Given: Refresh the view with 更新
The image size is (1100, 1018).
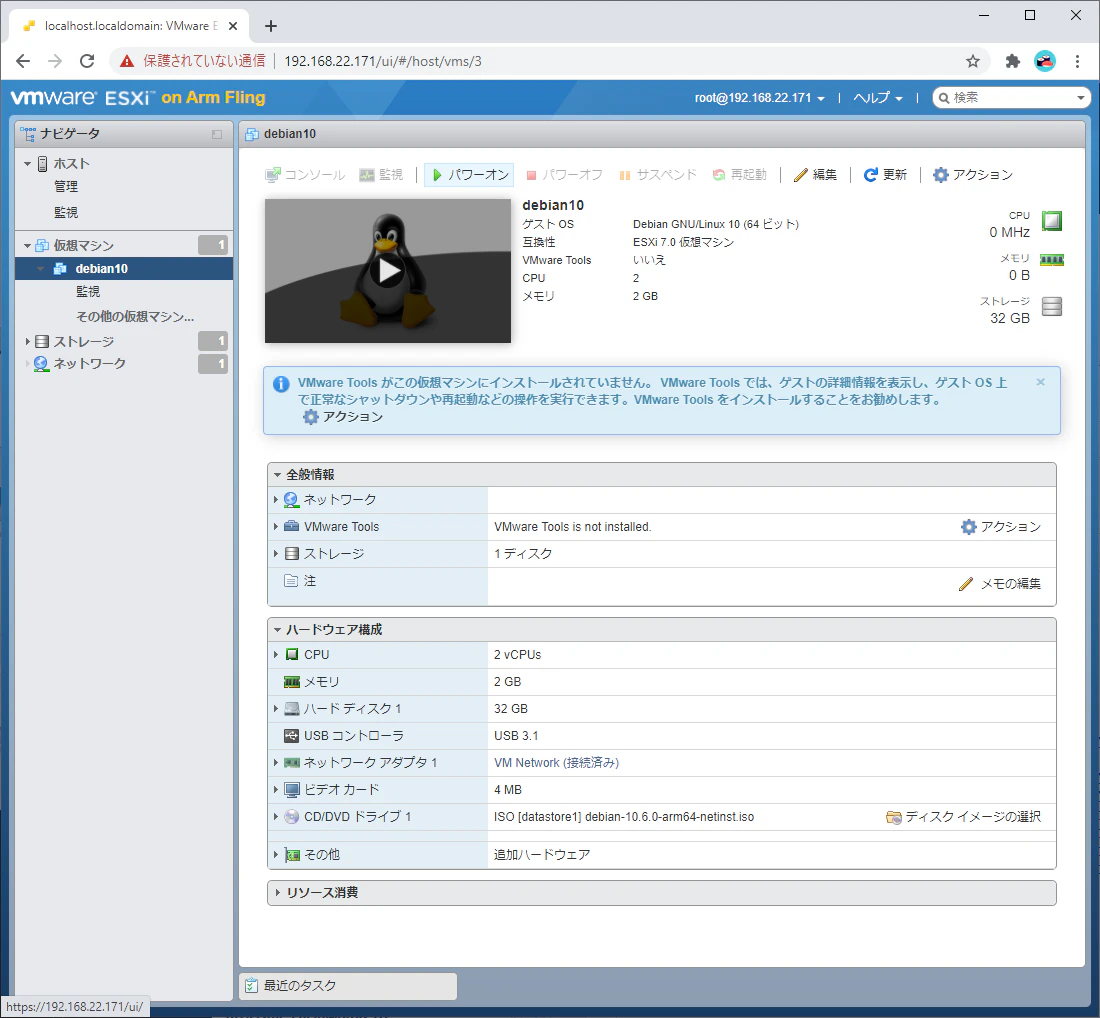Looking at the screenshot, I should point(885,175).
